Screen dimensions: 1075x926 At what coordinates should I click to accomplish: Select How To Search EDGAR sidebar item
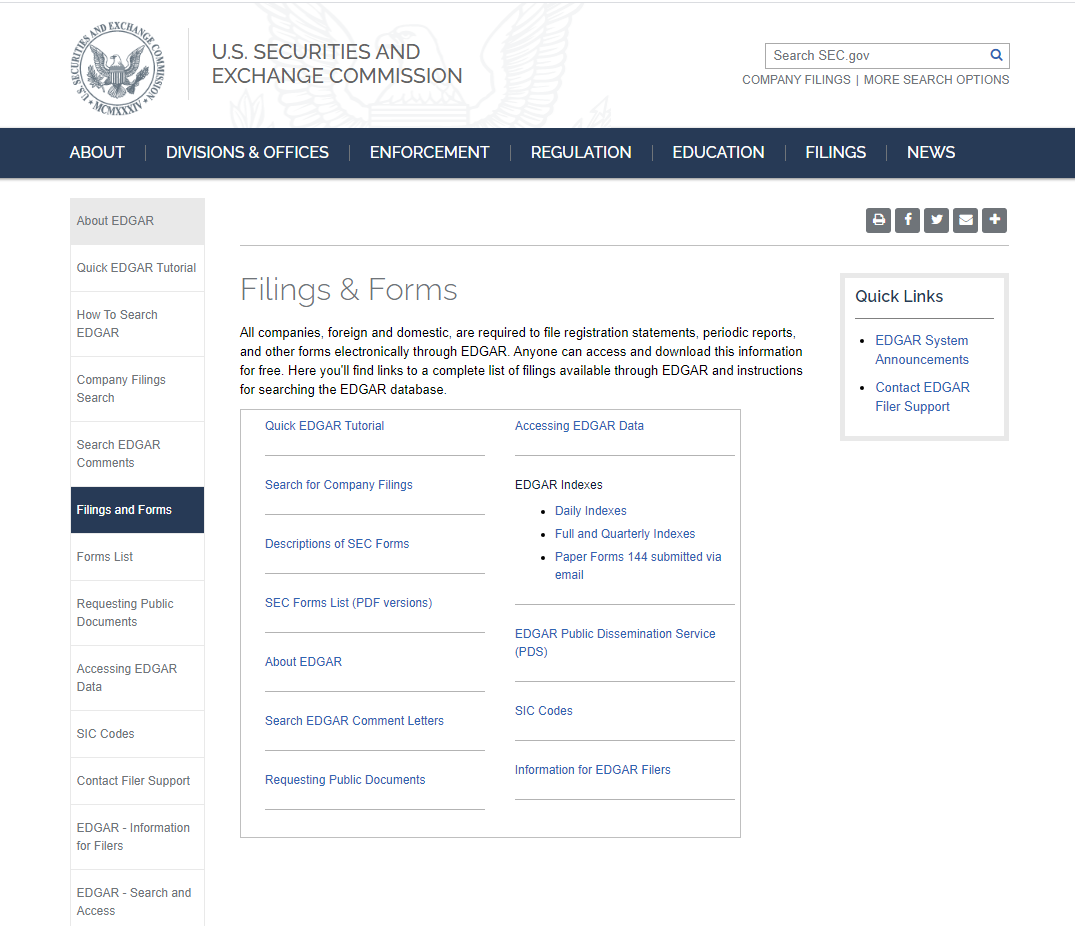click(x=137, y=324)
